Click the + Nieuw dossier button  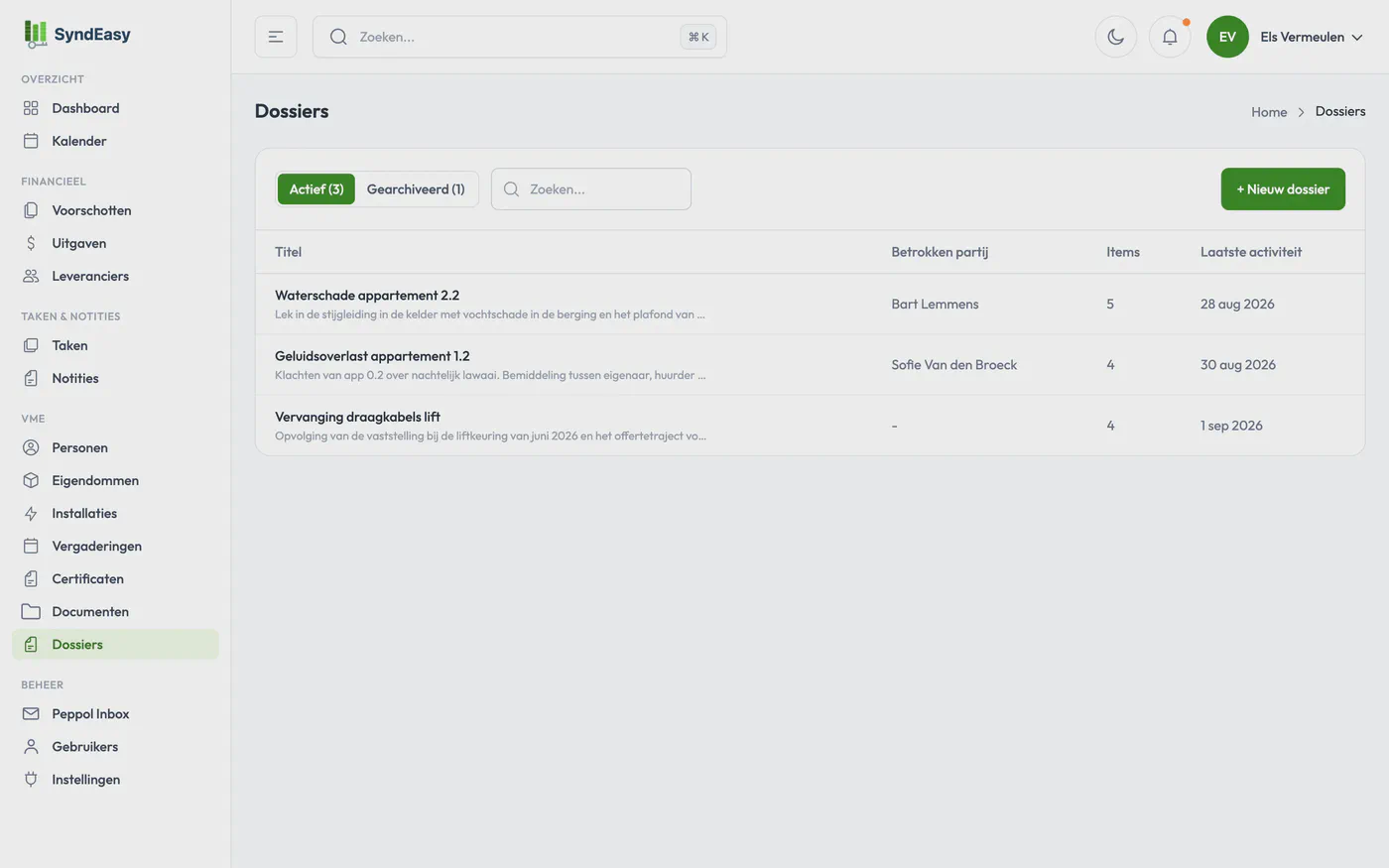tap(1283, 188)
